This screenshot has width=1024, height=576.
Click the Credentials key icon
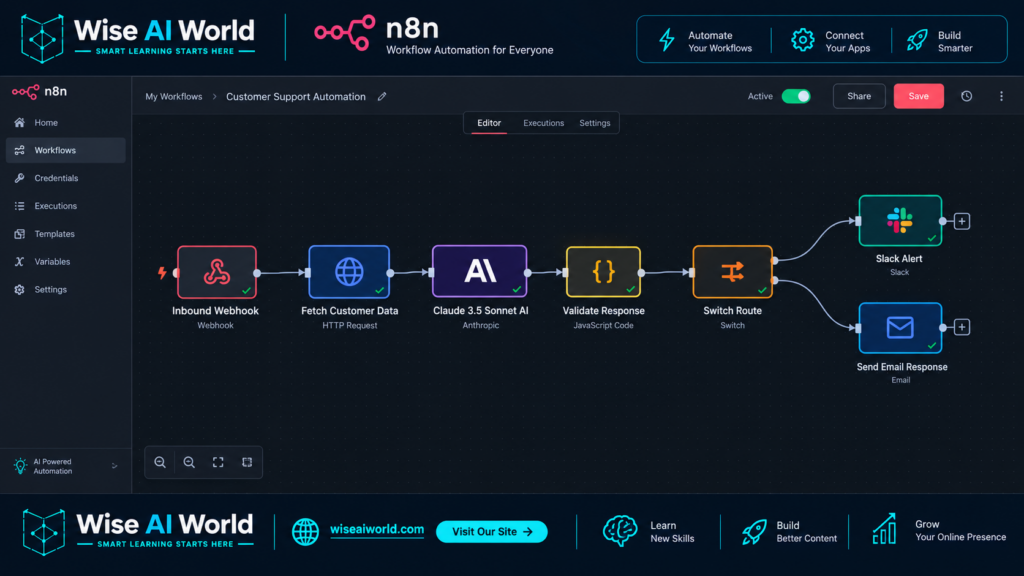pyautogui.click(x=20, y=178)
